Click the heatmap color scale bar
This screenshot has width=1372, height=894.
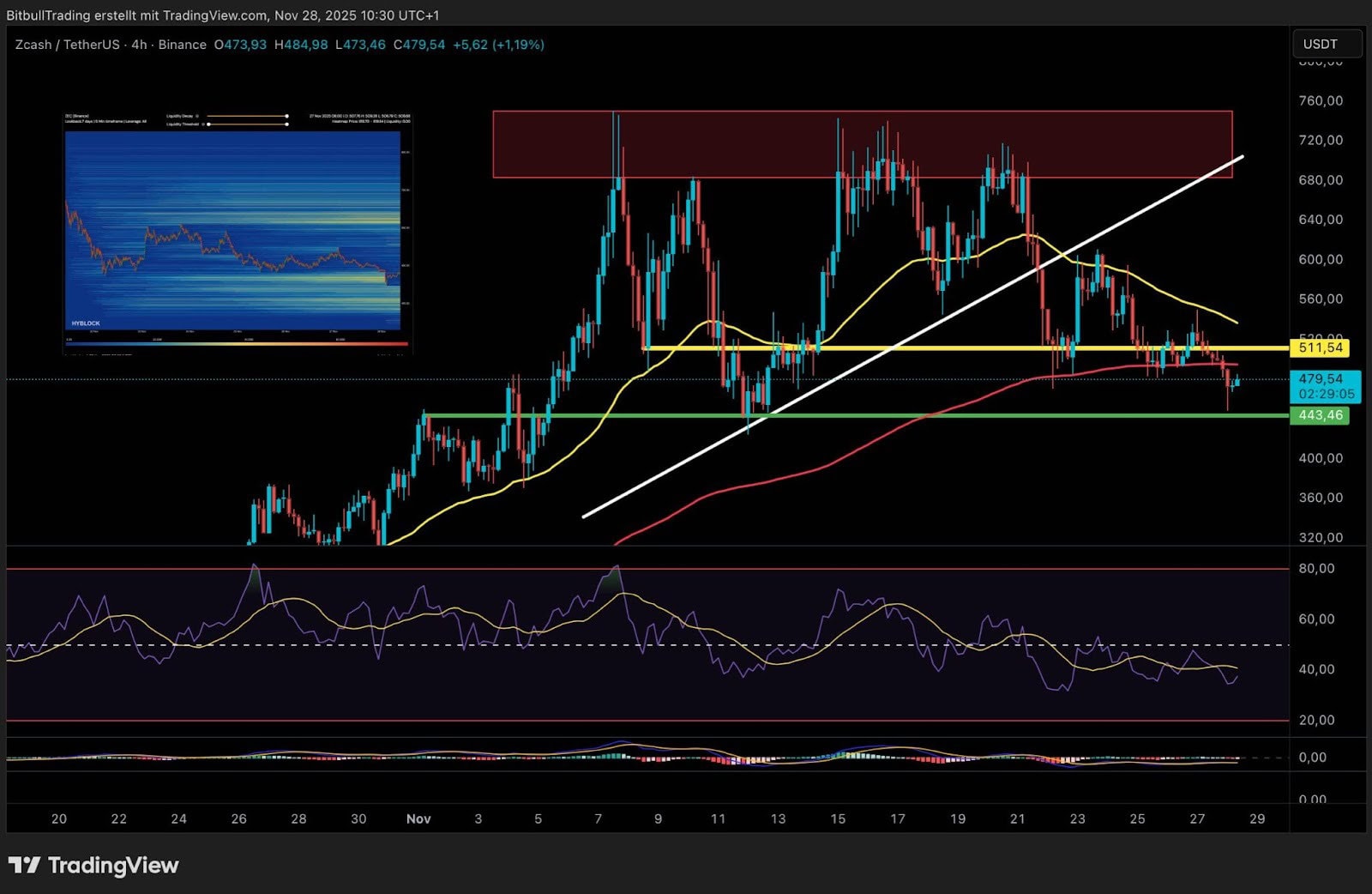[x=237, y=344]
